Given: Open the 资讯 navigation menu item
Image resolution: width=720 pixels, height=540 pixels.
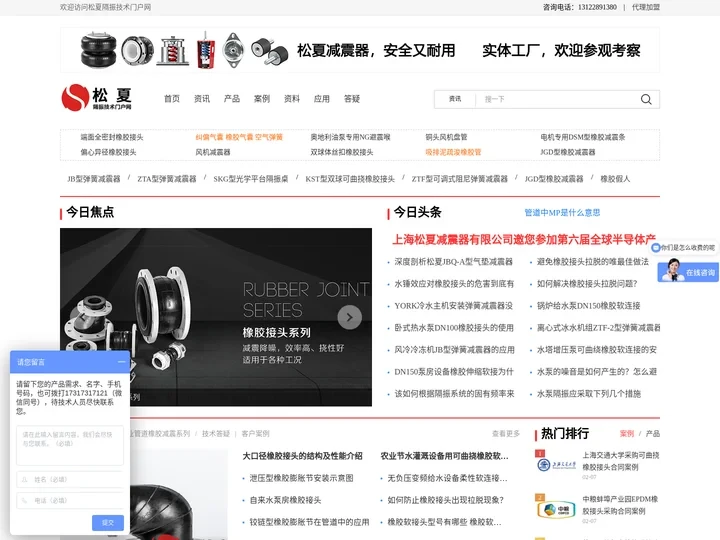Looking at the screenshot, I should tap(202, 99).
